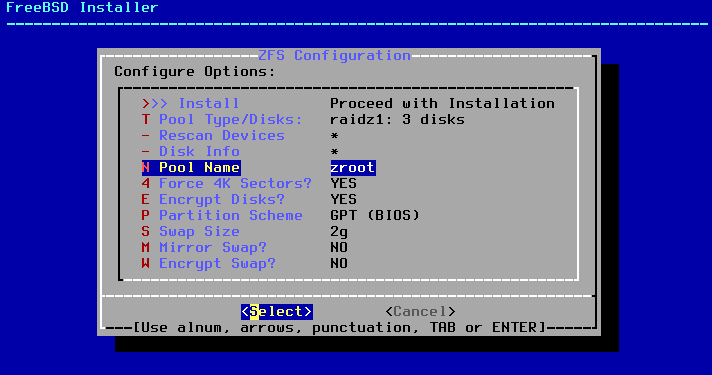The image size is (712, 375).
Task: Click the raidz1: 3 disks value
Action: tap(397, 119)
